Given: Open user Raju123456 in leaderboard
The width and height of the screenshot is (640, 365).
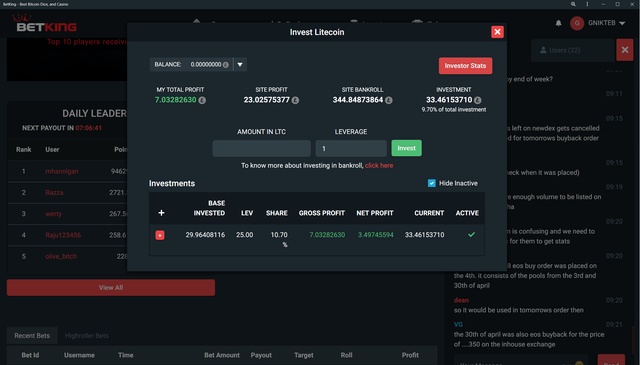Looking at the screenshot, I should click(63, 235).
